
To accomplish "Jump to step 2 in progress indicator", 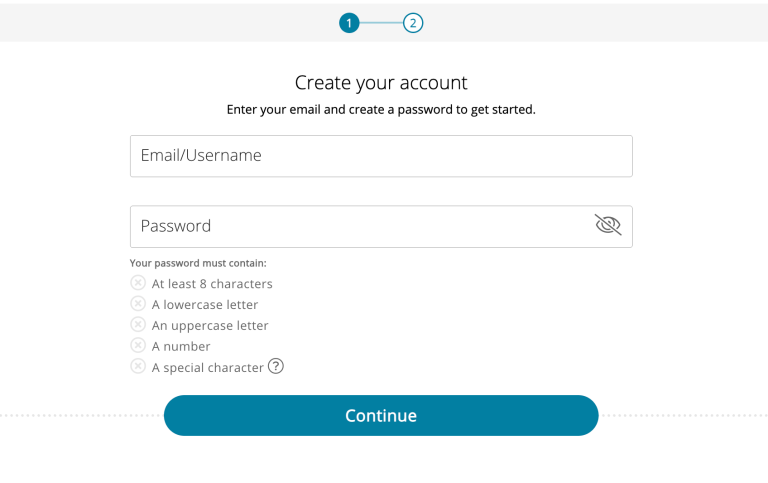I will point(413,23).
